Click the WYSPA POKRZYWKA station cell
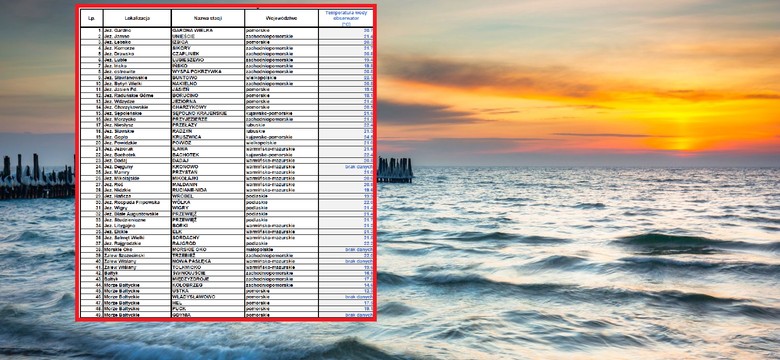The image size is (780, 360). 208,72
